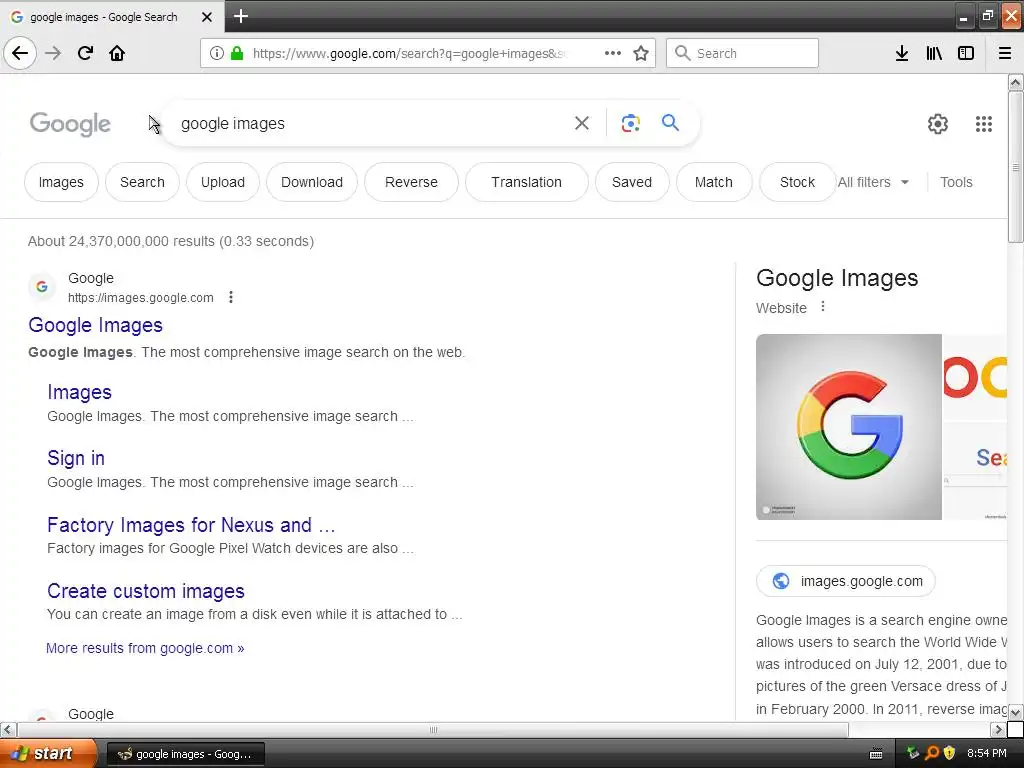This screenshot has height=768, width=1024.
Task: Select the Download filter chip
Action: (312, 182)
